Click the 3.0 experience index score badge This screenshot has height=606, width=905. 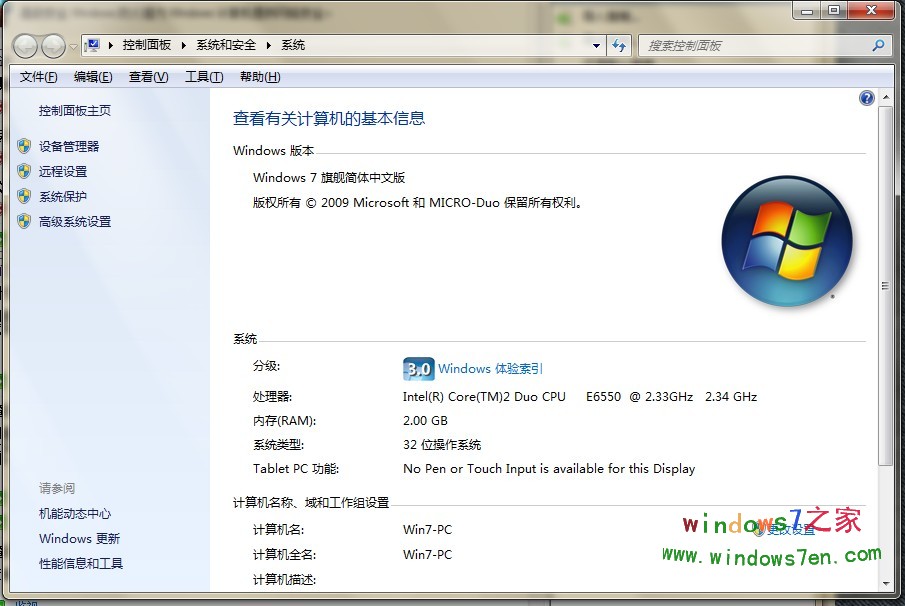click(x=418, y=369)
